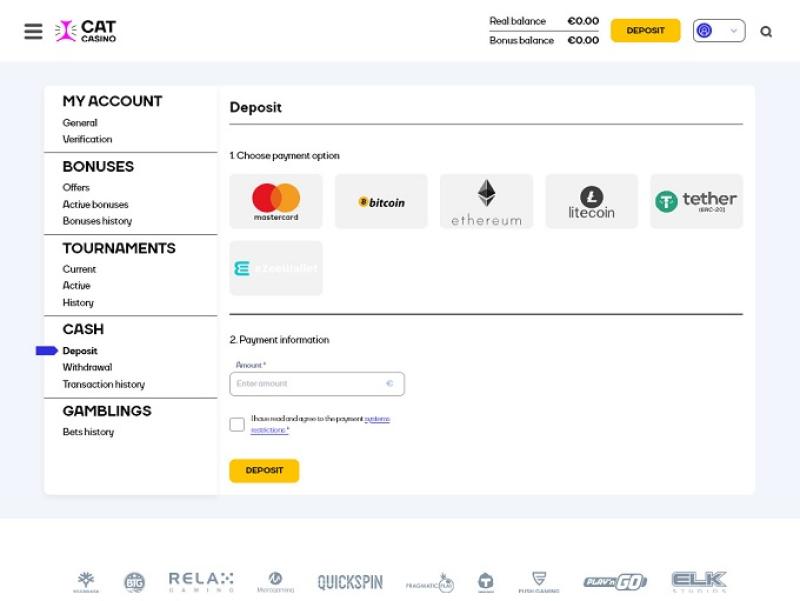The image size is (800, 601).
Task: Open the search magnifier icon
Action: click(766, 32)
